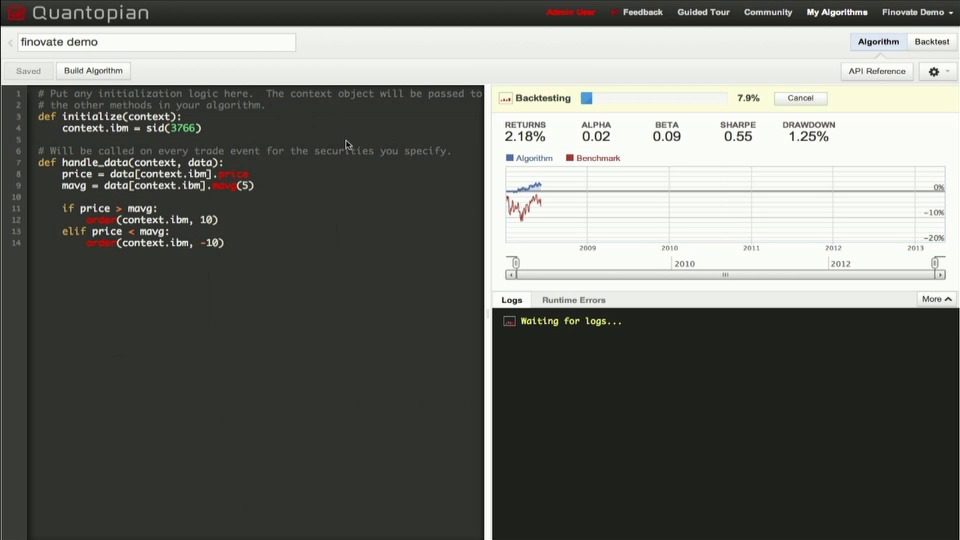Click the backtesting progress bar

pyautogui.click(x=653, y=98)
